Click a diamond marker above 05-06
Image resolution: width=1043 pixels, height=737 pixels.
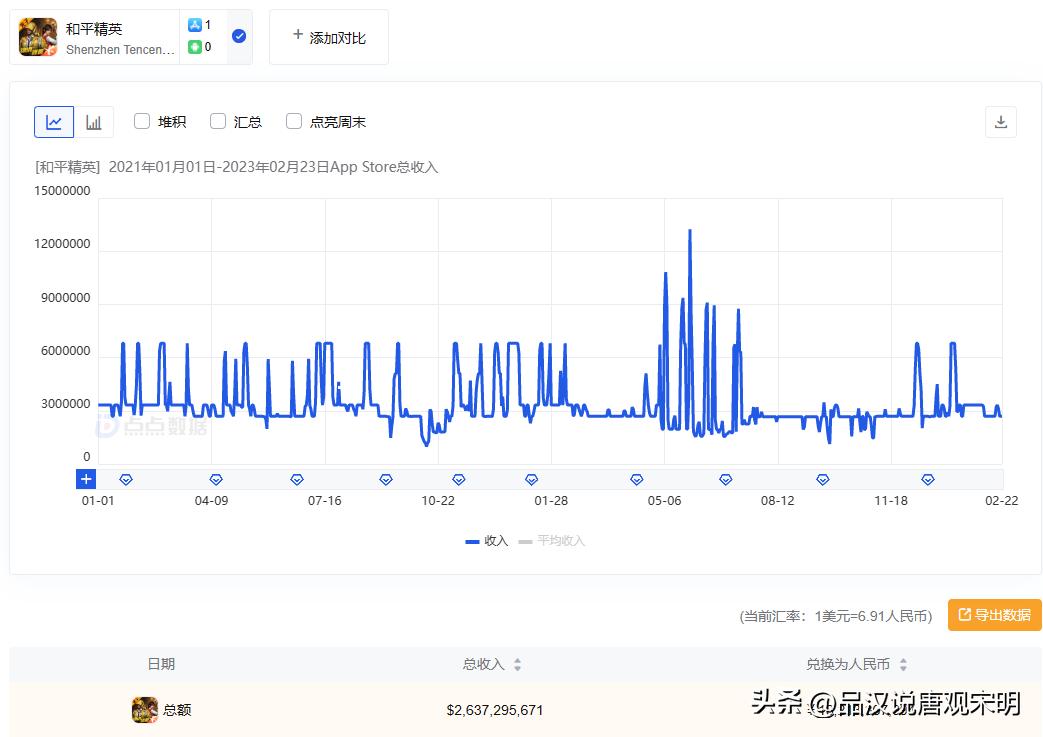point(637,479)
